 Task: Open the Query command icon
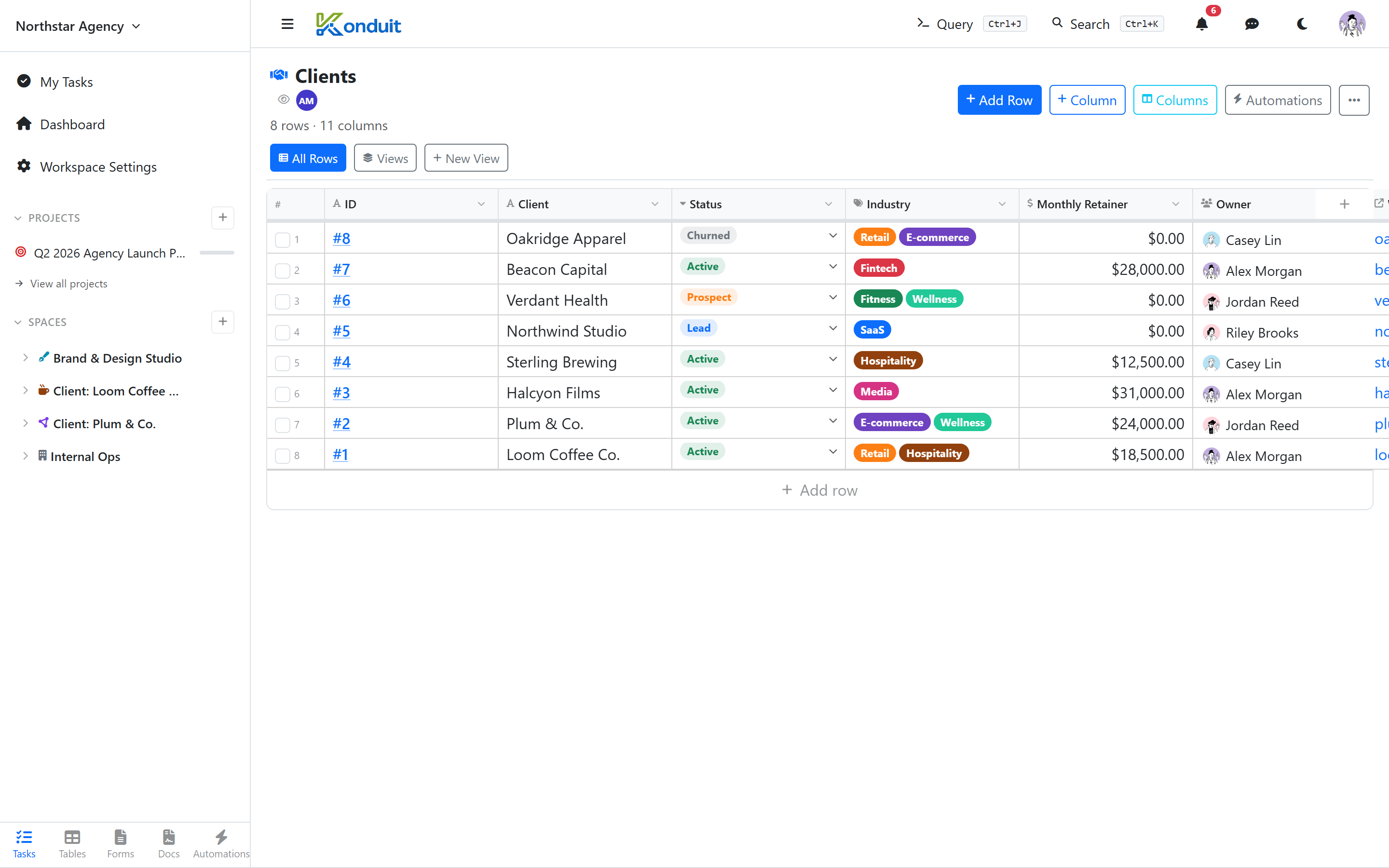[922, 24]
